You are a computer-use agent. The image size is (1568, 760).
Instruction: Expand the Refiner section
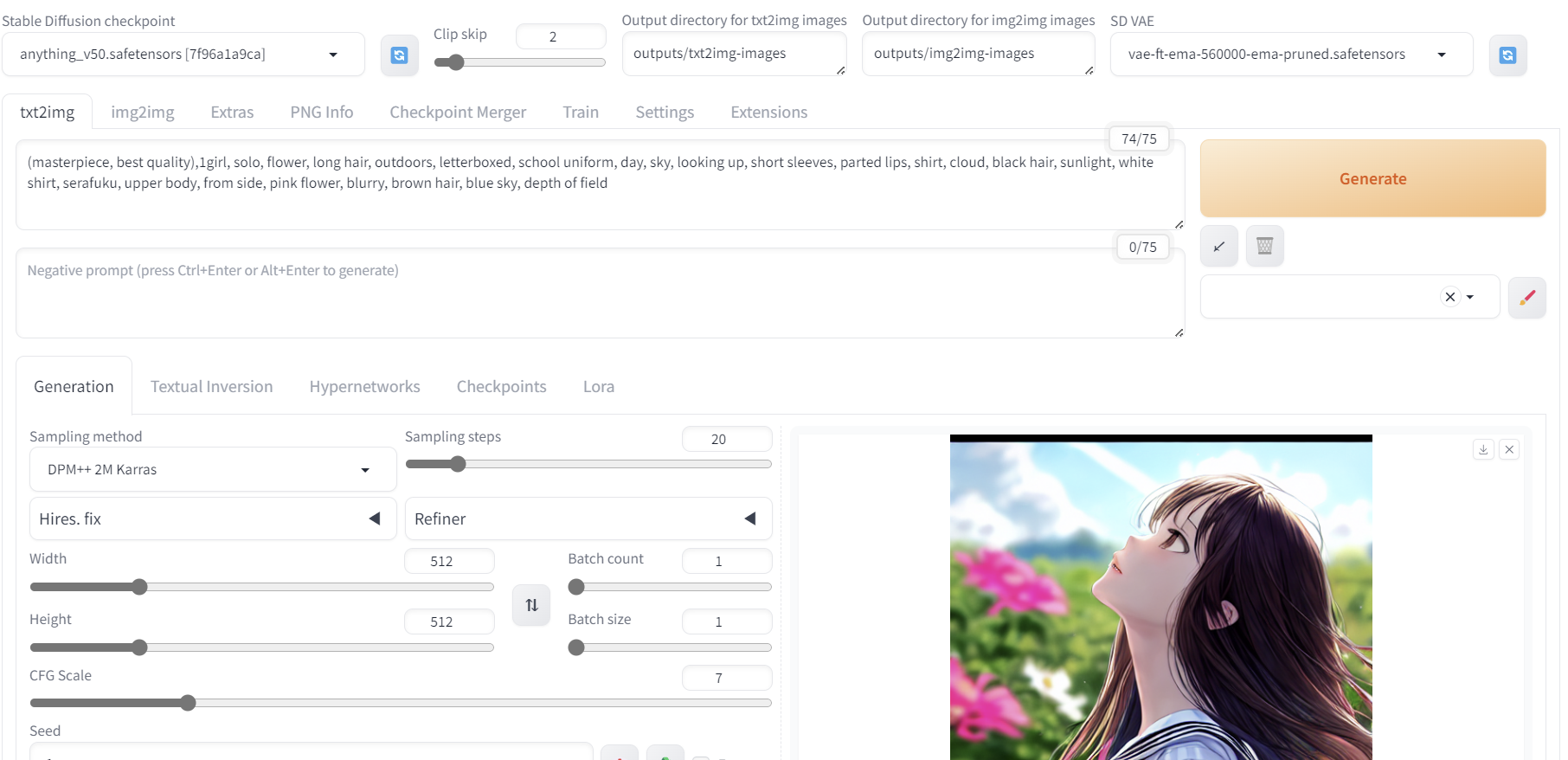[588, 518]
